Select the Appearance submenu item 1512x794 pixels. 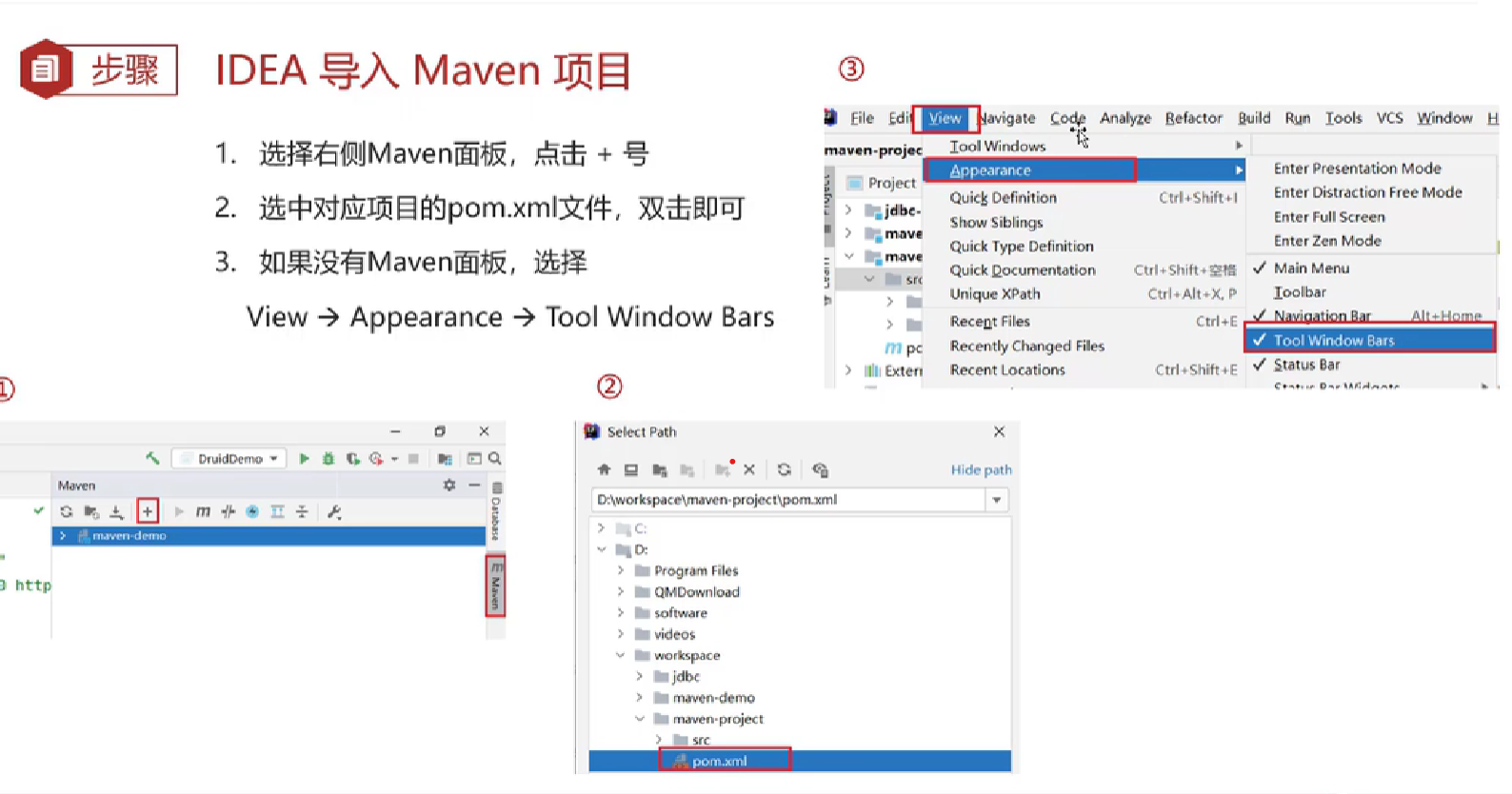(x=1084, y=170)
